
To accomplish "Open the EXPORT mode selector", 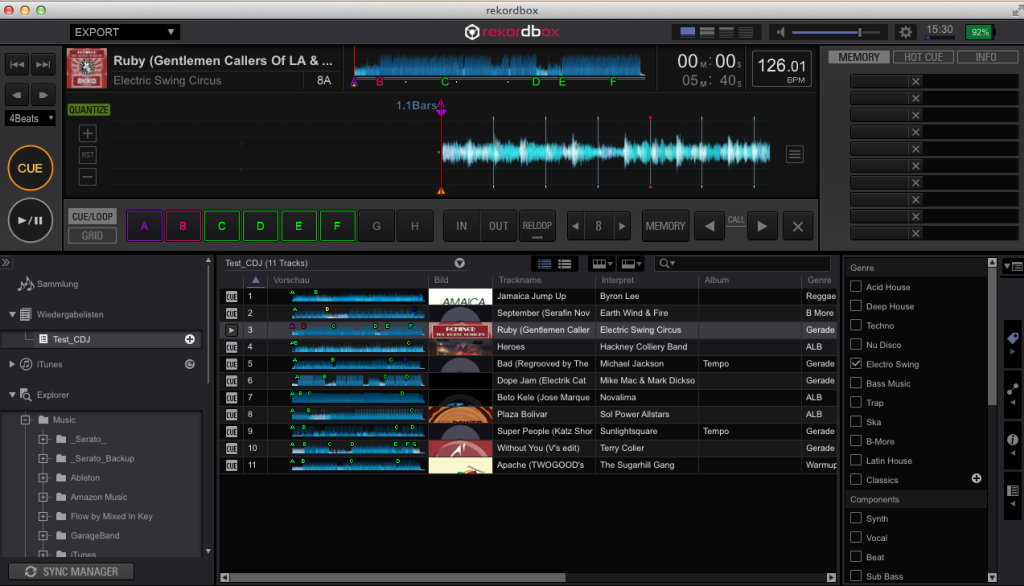I will pyautogui.click(x=123, y=31).
